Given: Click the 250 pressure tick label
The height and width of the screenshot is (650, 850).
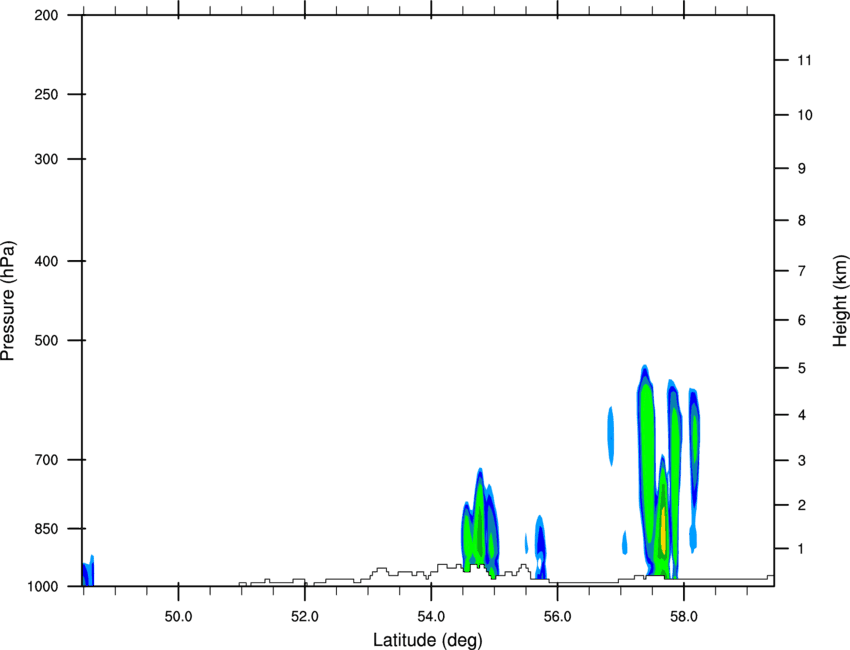Looking at the screenshot, I should 46,94.
